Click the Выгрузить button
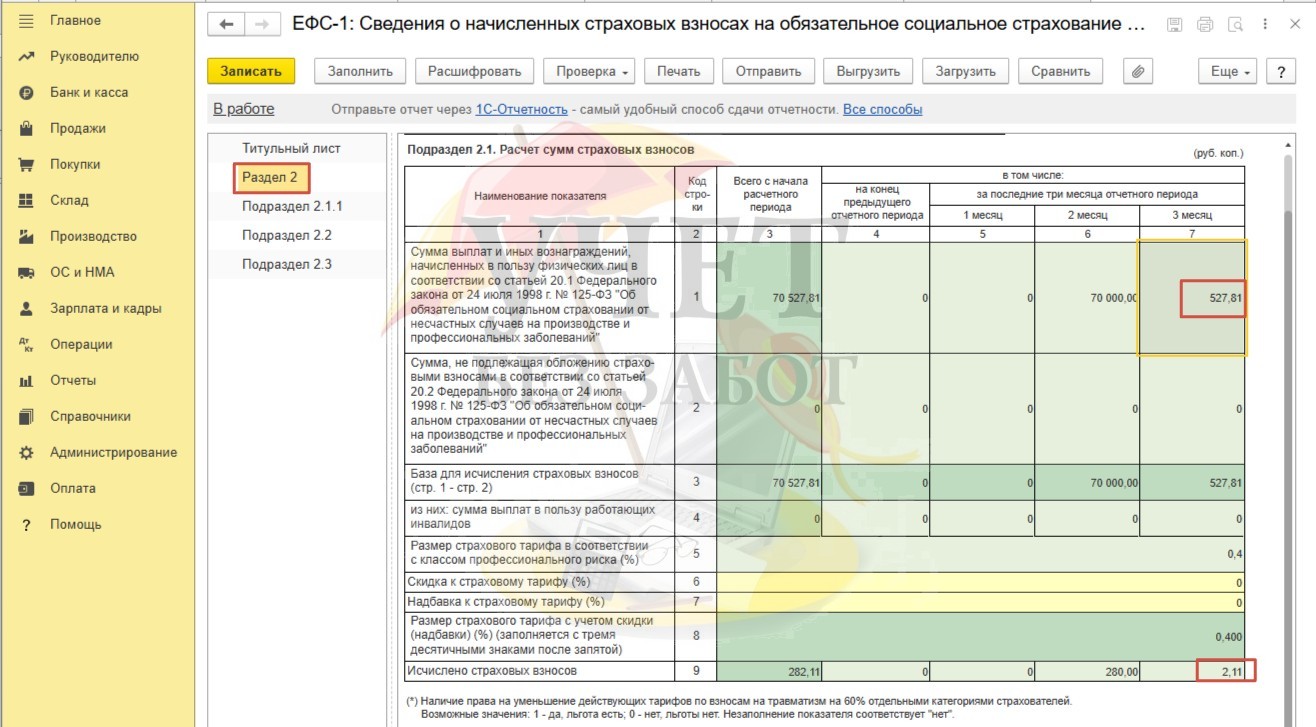The height and width of the screenshot is (727, 1316). pyautogui.click(x=869, y=71)
